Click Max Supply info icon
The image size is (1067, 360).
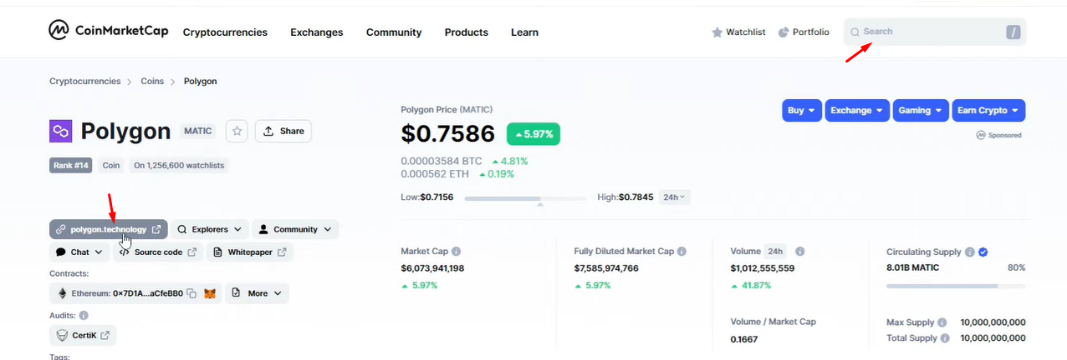(942, 323)
